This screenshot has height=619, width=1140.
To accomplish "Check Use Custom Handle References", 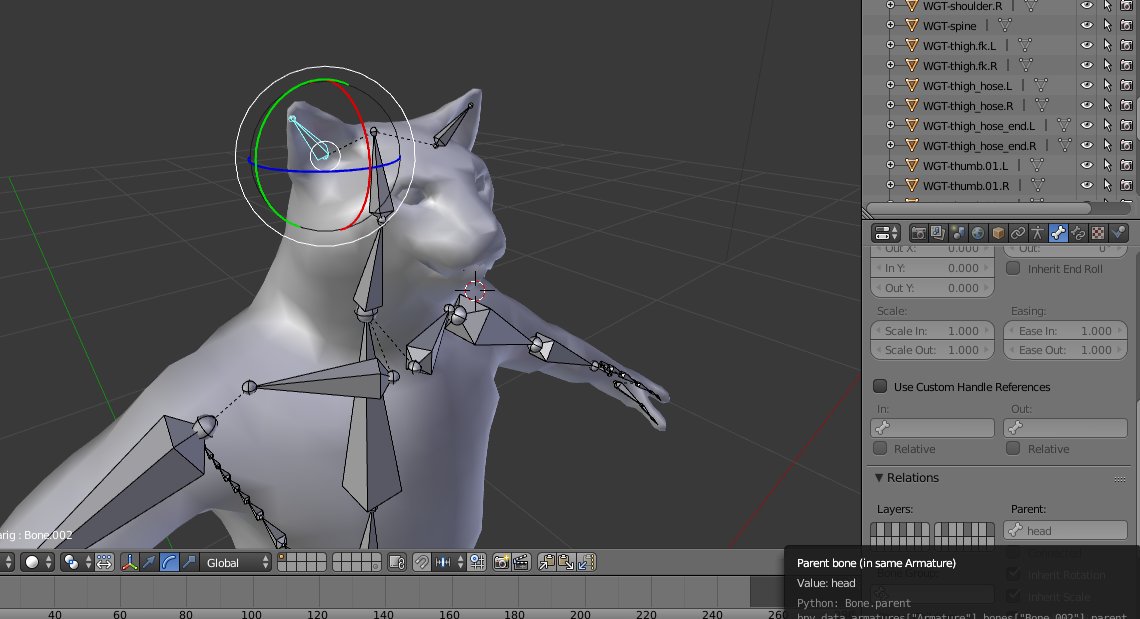I will coord(881,387).
